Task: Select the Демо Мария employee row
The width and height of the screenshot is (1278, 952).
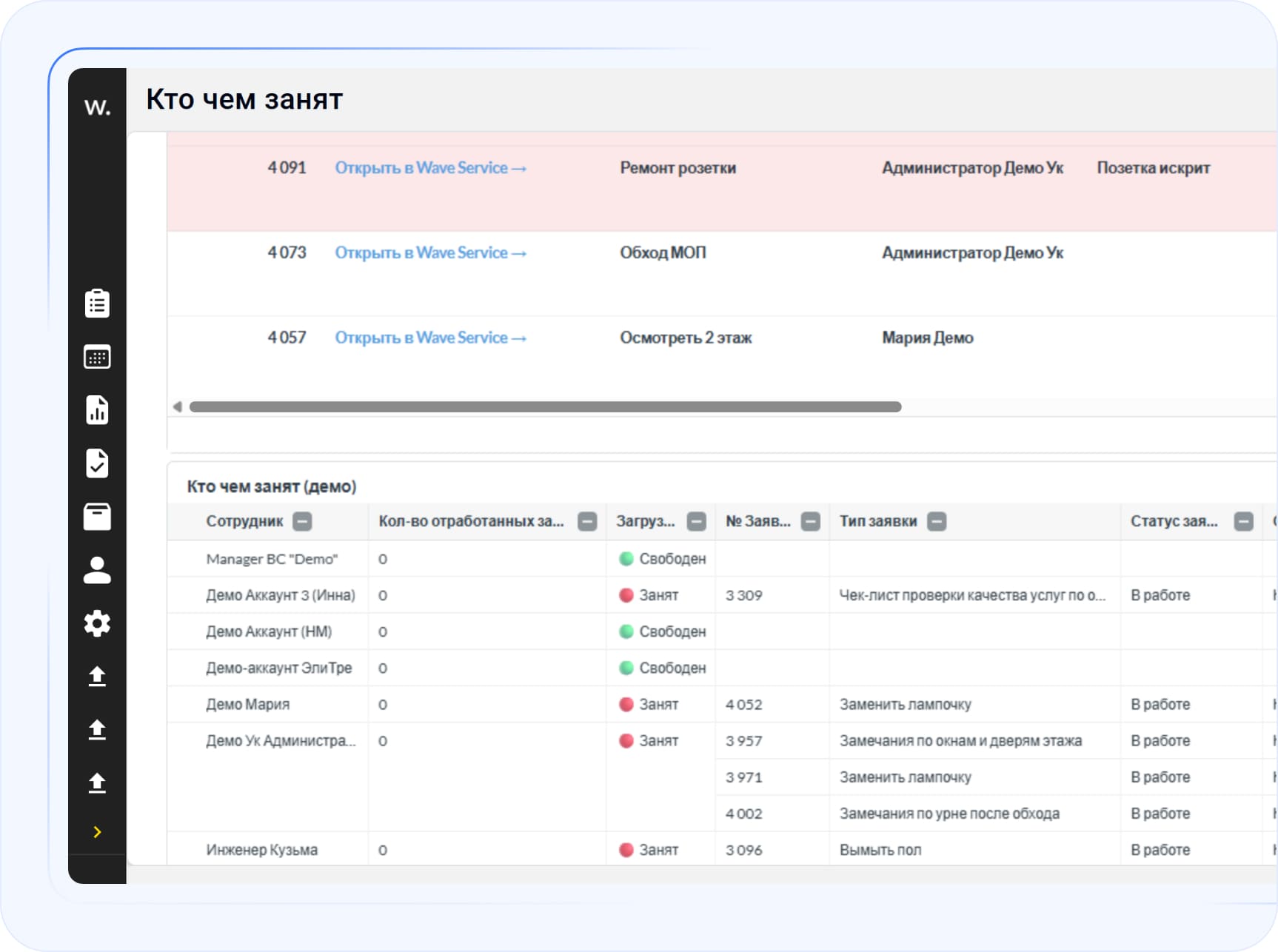Action: click(x=248, y=705)
